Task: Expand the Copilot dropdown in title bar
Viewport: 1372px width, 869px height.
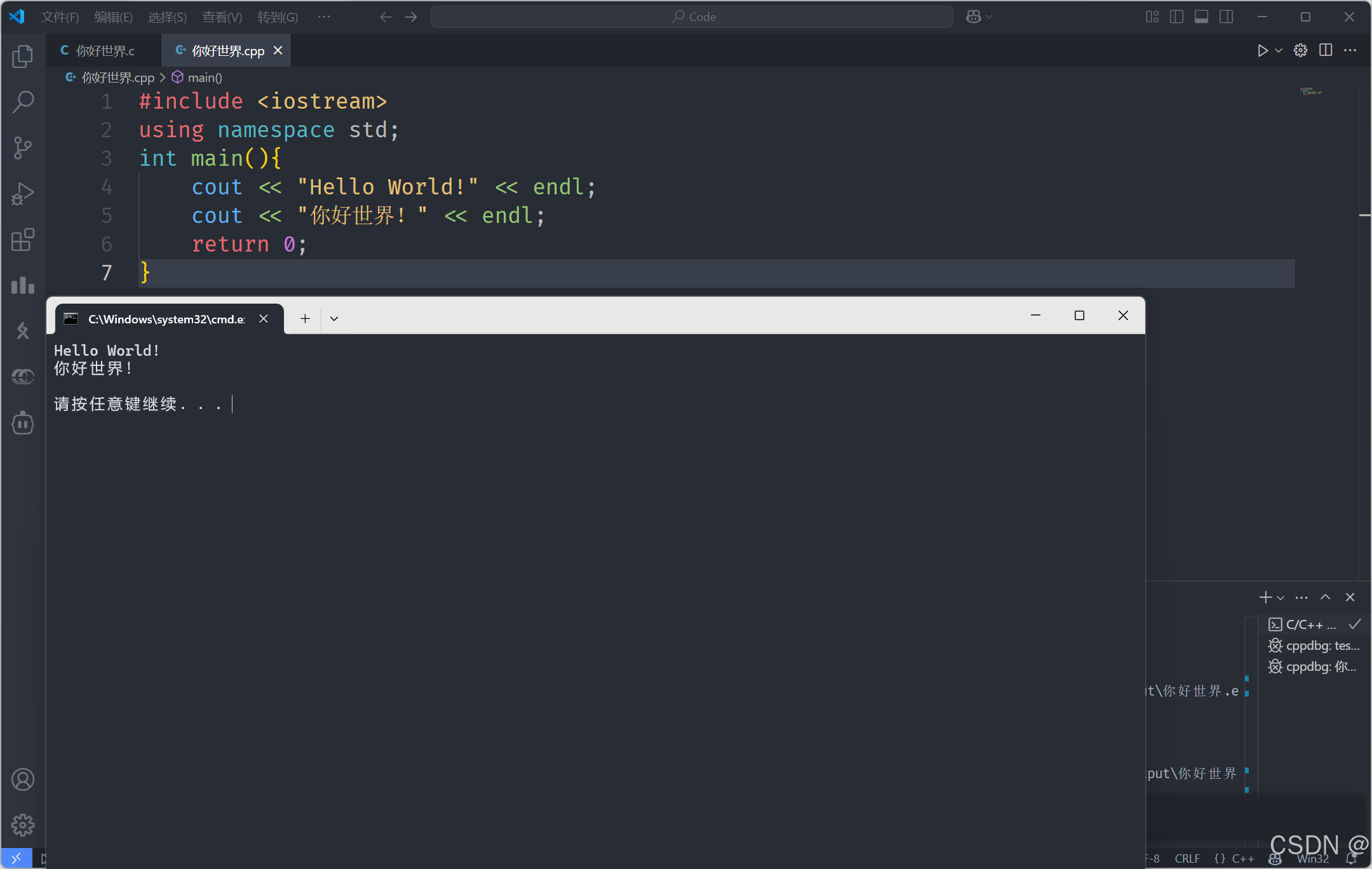Action: 988,17
